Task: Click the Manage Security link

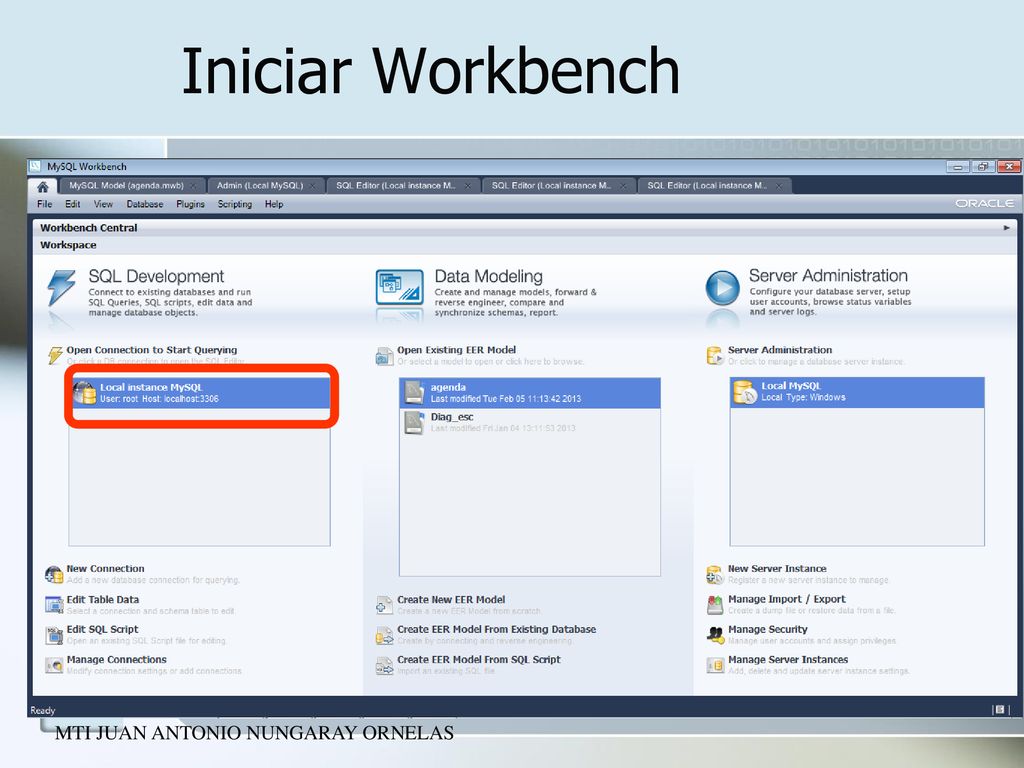Action: point(768,630)
